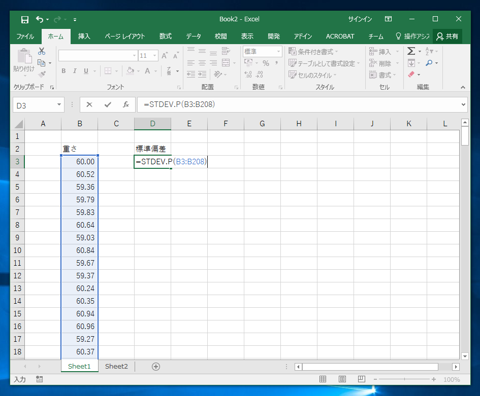The image size is (480, 396).
Task: Click the Orientation text angle icon
Action: pyautogui.click(x=217, y=74)
